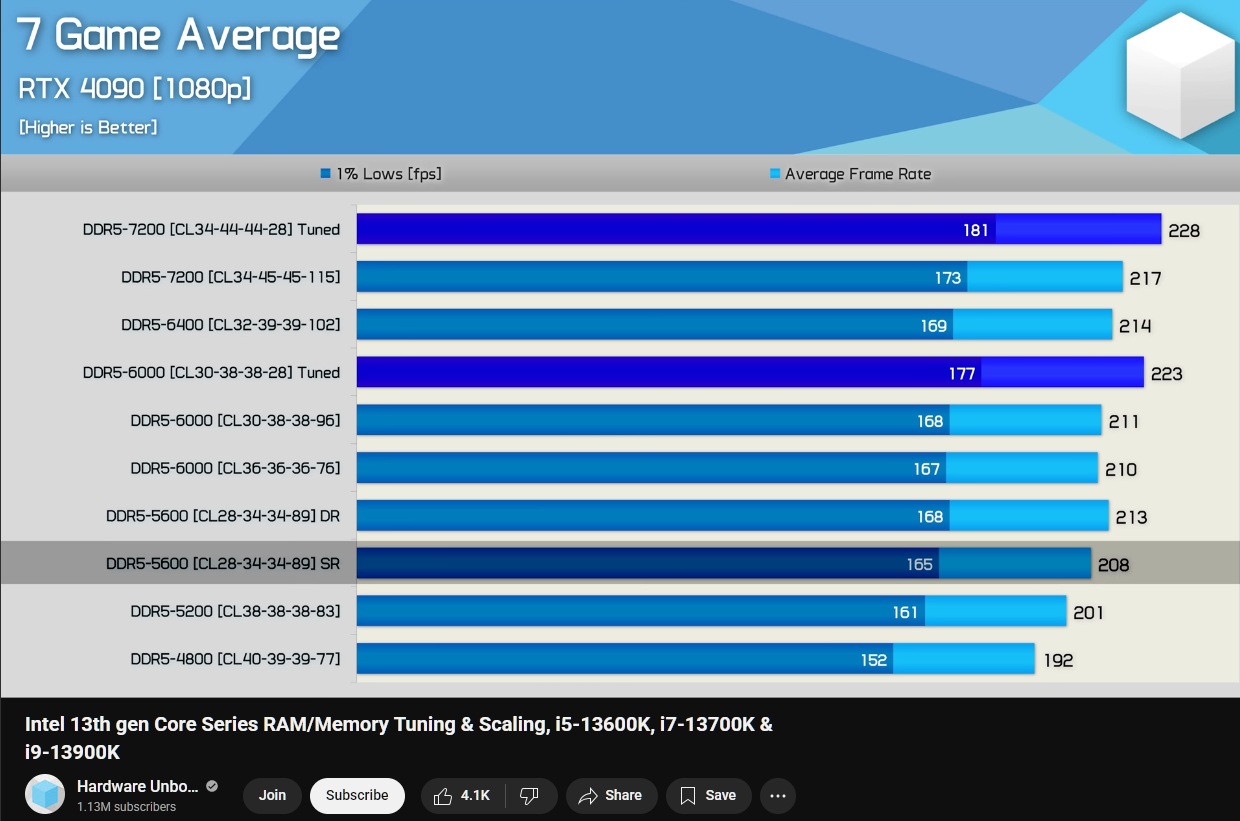The width and height of the screenshot is (1240, 821).
Task: Click the Average Frame Rate legend swatch
Action: click(x=774, y=174)
